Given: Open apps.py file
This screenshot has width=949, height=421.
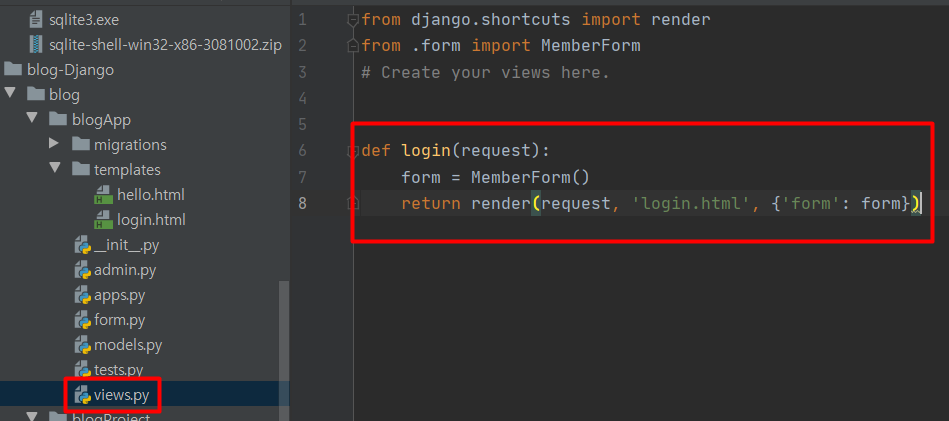Looking at the screenshot, I should coord(119,295).
